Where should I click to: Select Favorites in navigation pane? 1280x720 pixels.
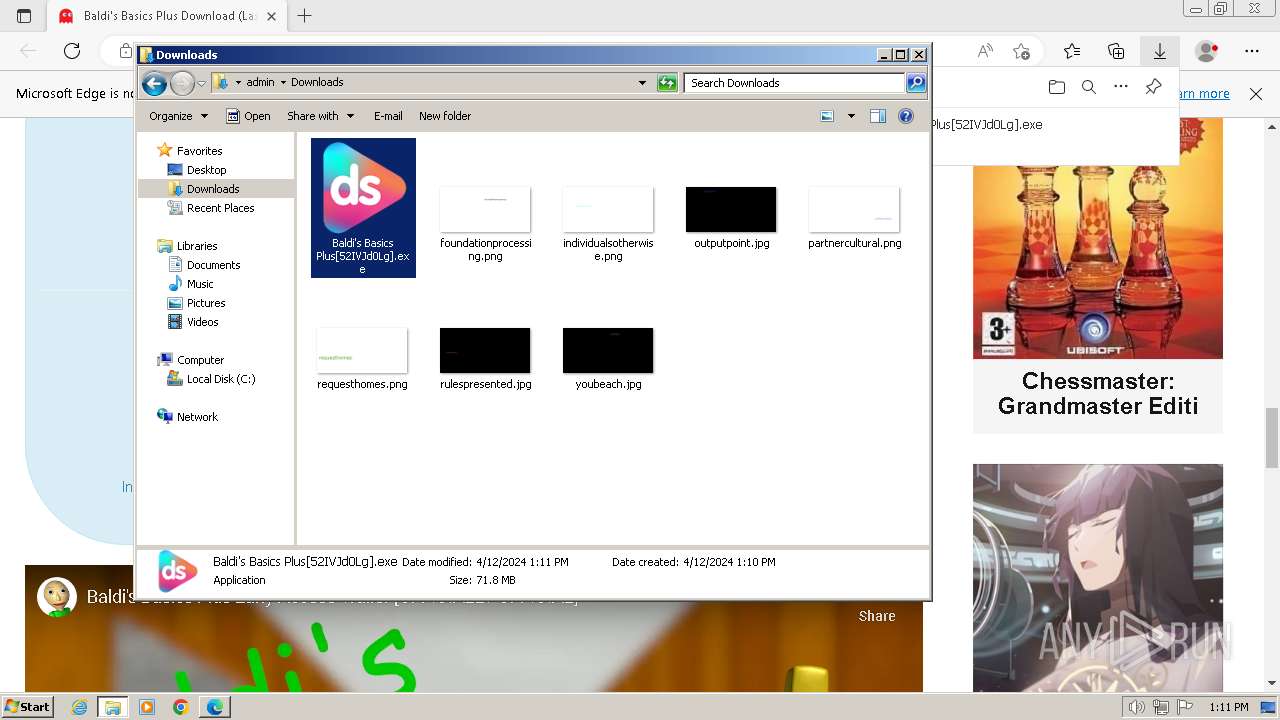[x=199, y=151]
